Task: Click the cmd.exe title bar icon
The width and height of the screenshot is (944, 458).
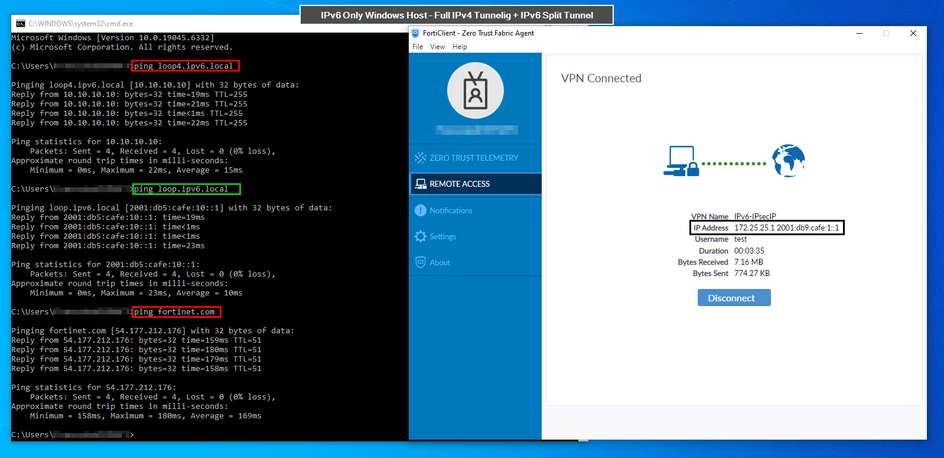Action: pos(20,23)
